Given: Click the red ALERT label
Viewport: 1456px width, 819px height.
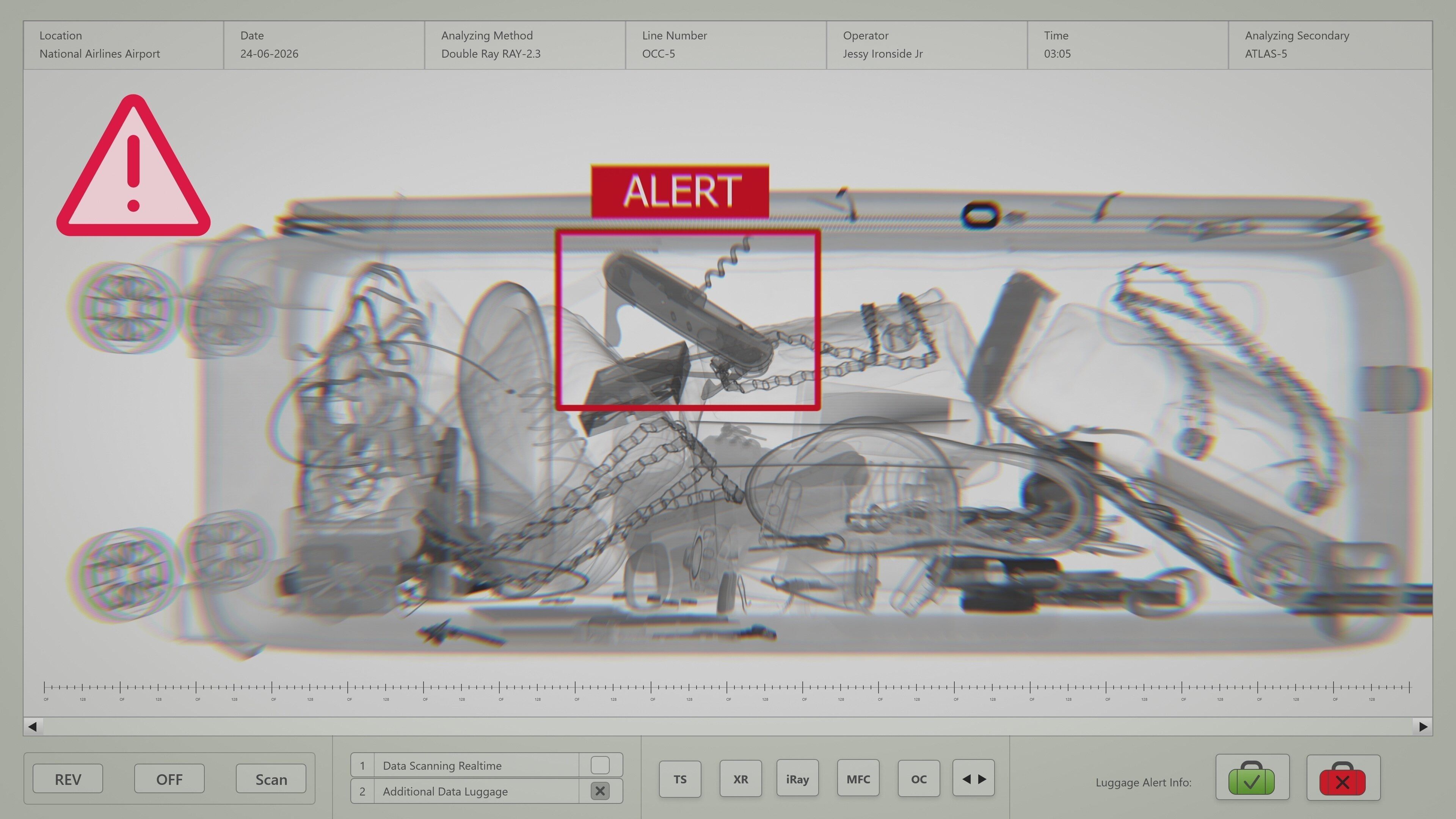Looking at the screenshot, I should 680,191.
